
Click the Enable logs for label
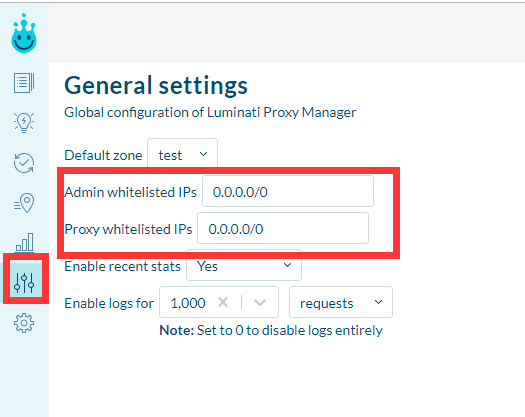point(109,303)
